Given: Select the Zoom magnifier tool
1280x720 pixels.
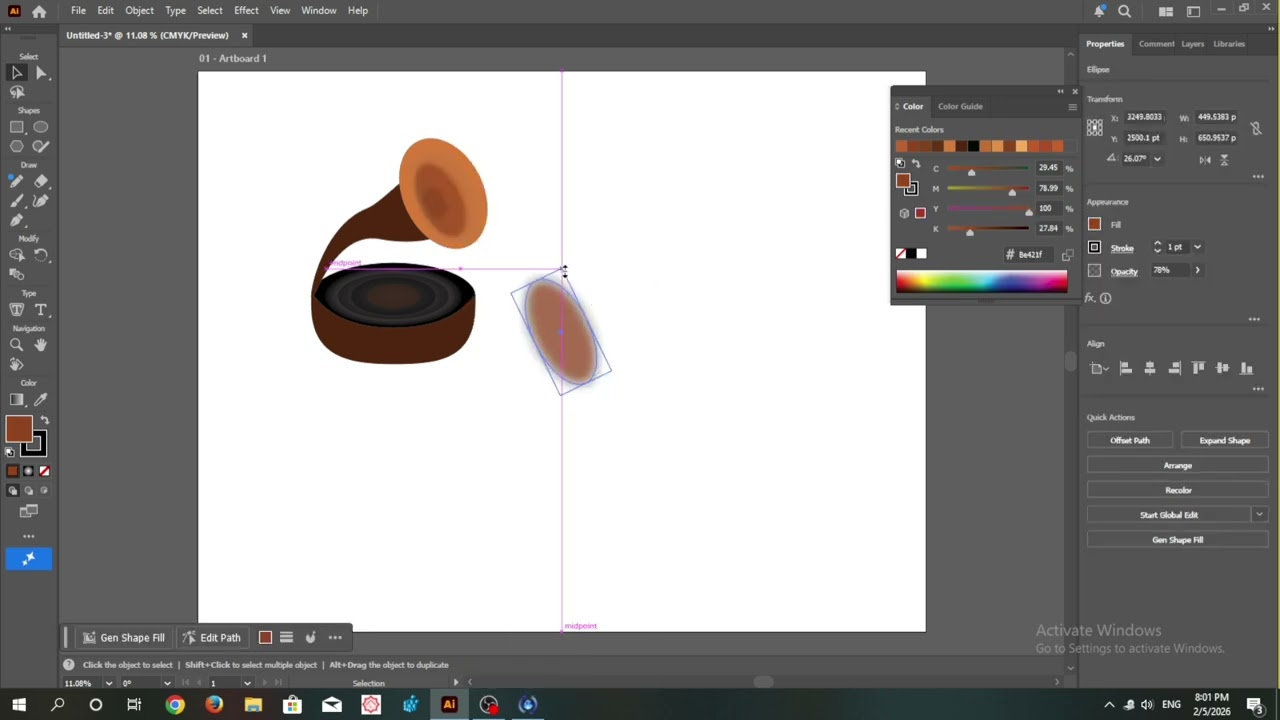Looking at the screenshot, I should click(17, 345).
